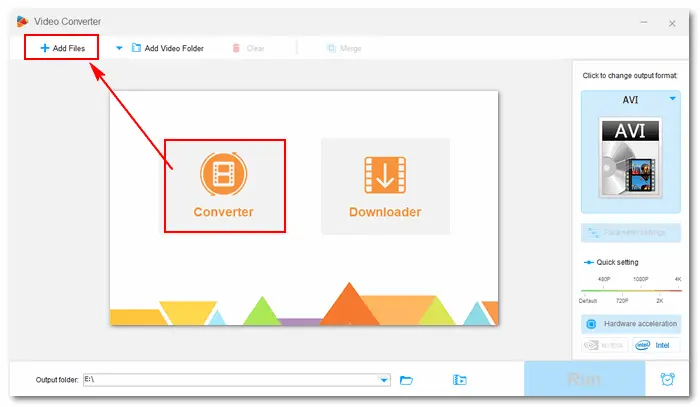Click the Video Converter app logo
Screen dimensions: 700x407
coord(22,21)
